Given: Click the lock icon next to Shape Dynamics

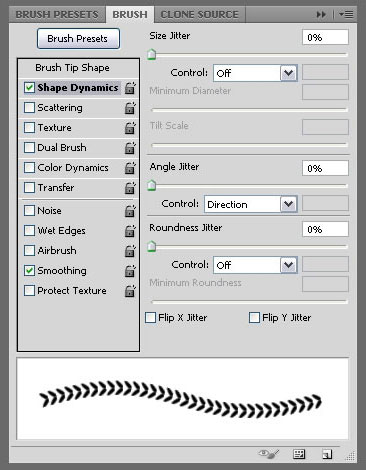Looking at the screenshot, I should click(130, 88).
